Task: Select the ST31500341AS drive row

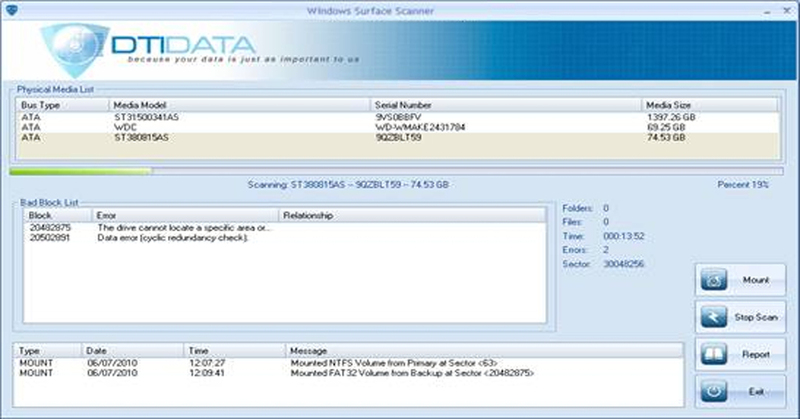Action: click(x=398, y=117)
